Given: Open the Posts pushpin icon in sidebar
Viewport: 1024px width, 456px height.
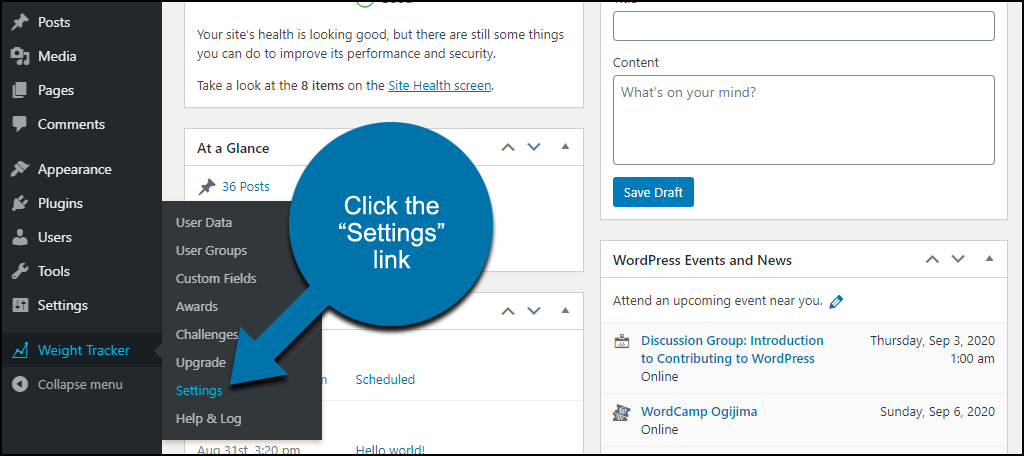Looking at the screenshot, I should coord(20,22).
